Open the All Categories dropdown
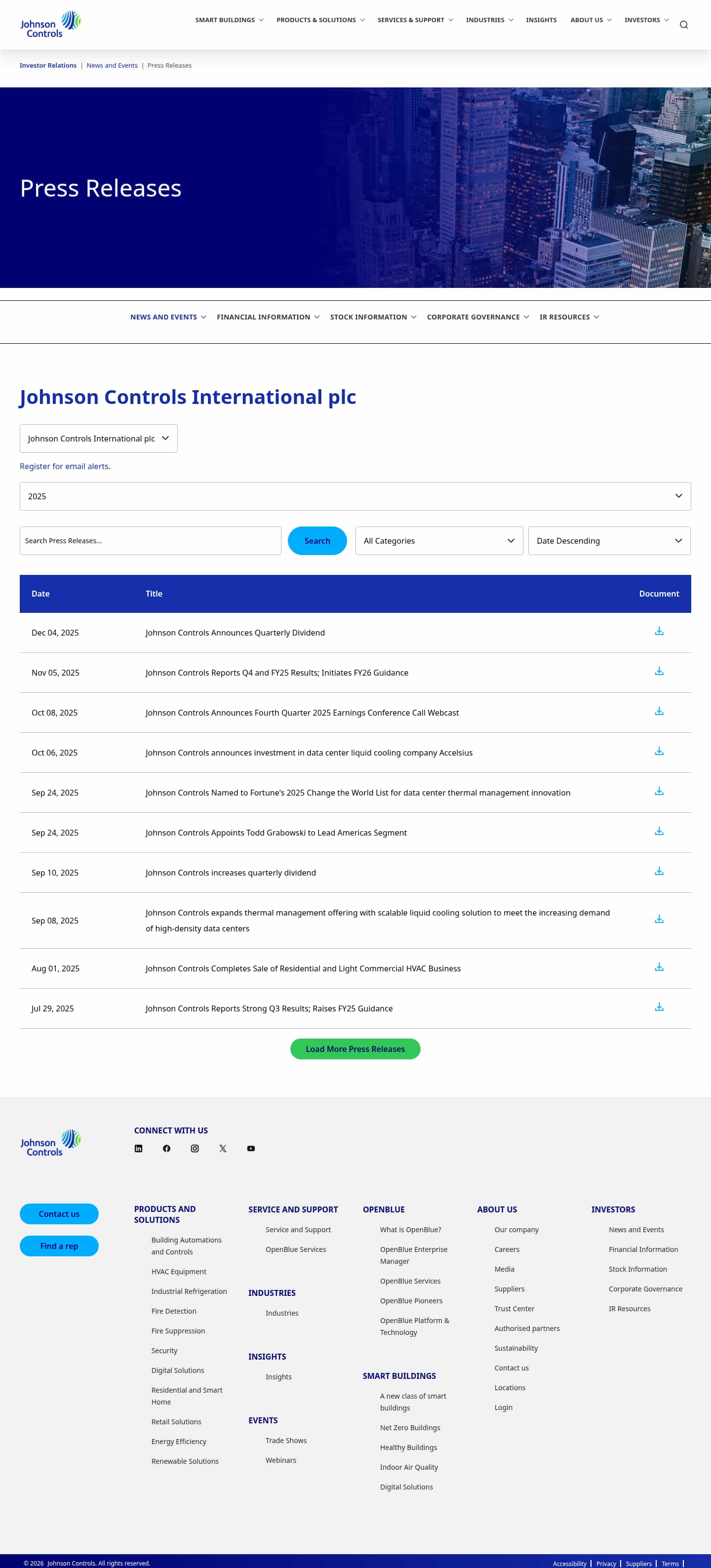711x1568 pixels. click(x=439, y=540)
